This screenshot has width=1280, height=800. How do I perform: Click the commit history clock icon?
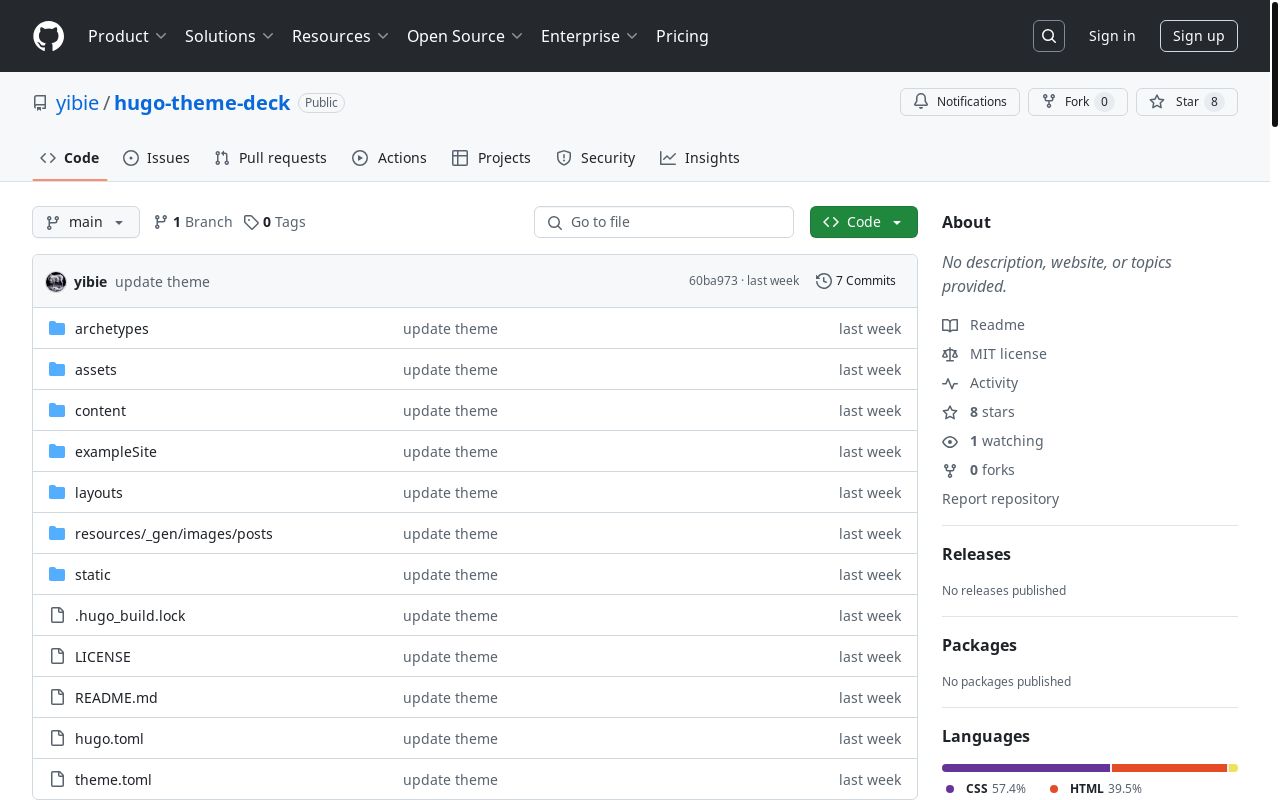pyautogui.click(x=823, y=281)
